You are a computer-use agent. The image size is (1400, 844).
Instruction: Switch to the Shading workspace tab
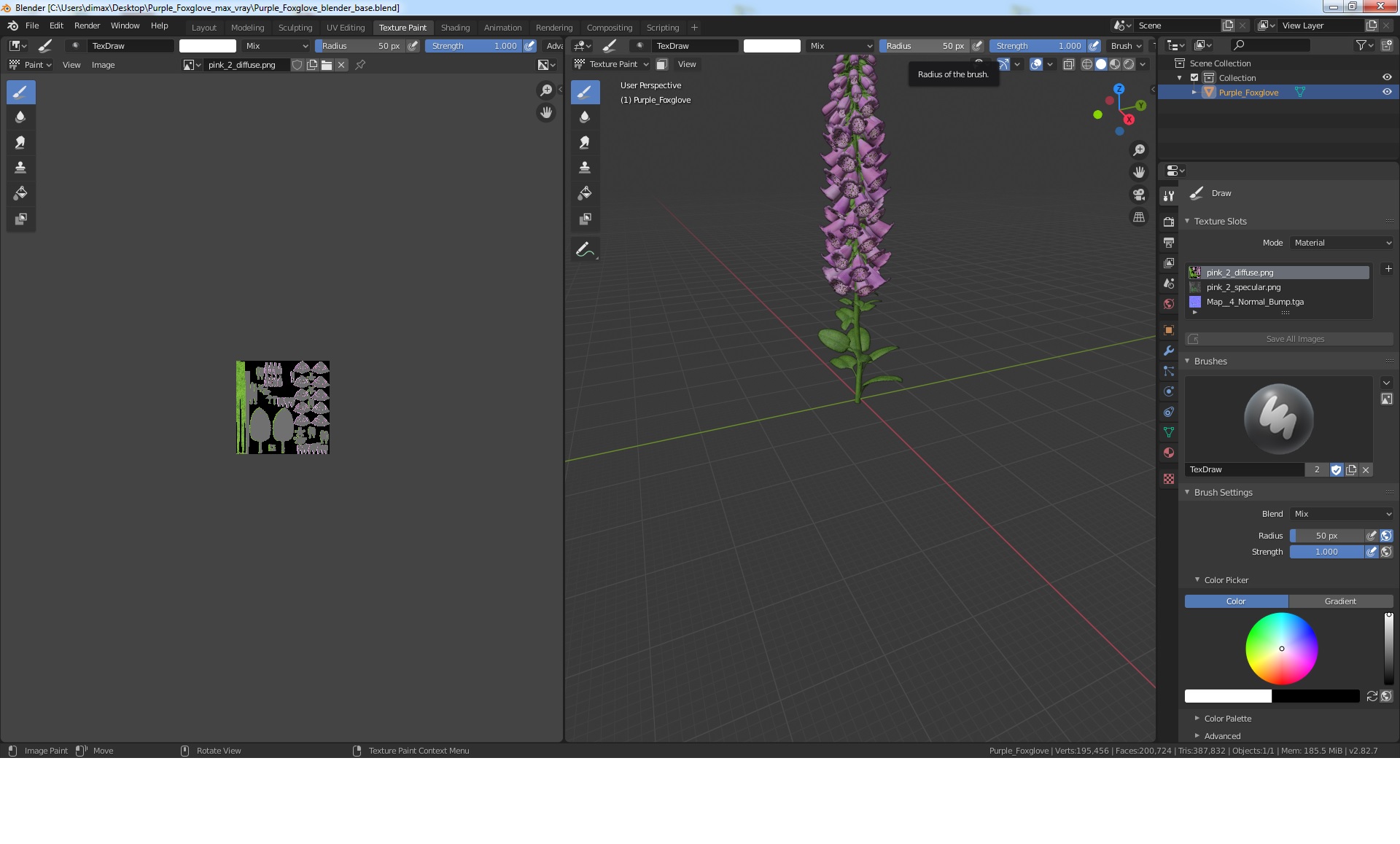(455, 28)
